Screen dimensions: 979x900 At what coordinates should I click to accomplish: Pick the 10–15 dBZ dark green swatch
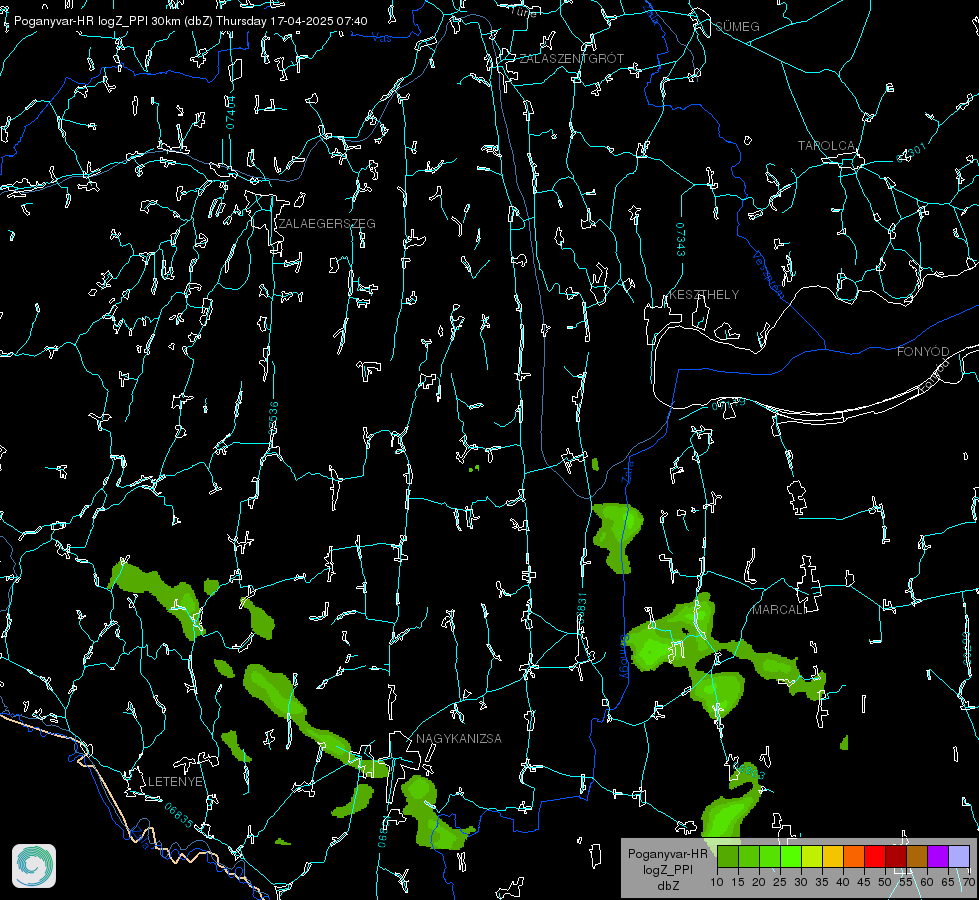(728, 856)
